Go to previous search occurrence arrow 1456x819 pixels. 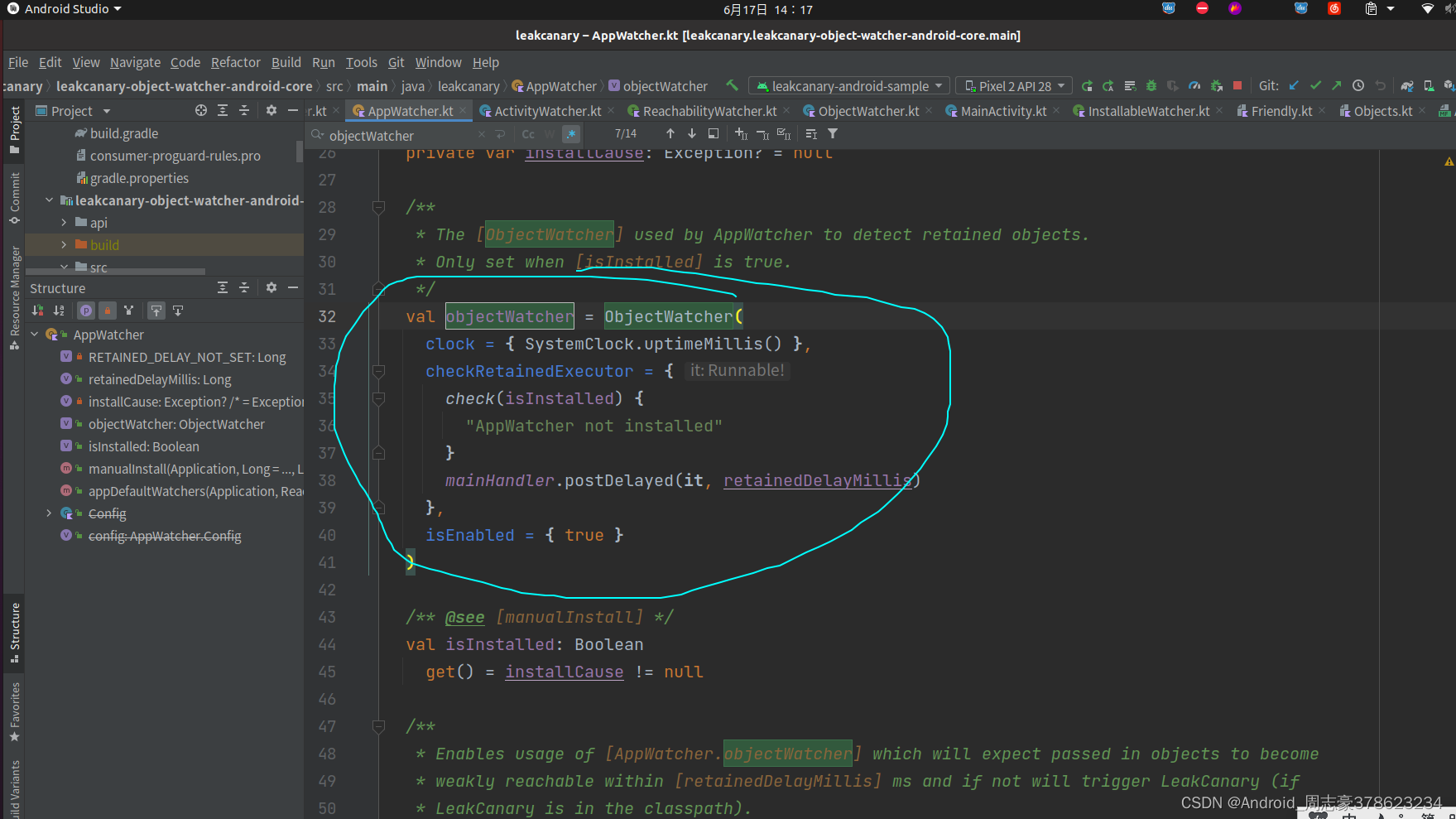(x=670, y=133)
